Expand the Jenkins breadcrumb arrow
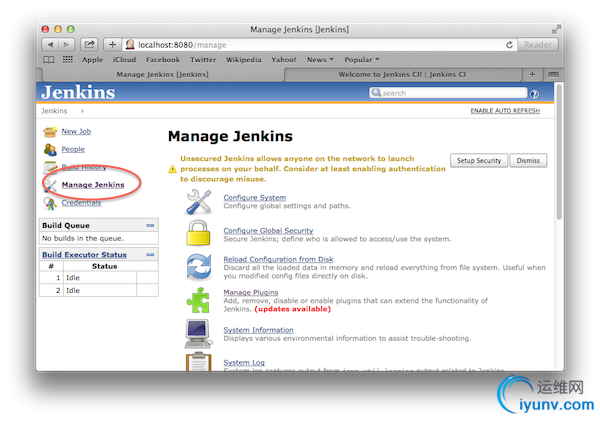Screen dimensions: 600x421 (x=82, y=111)
